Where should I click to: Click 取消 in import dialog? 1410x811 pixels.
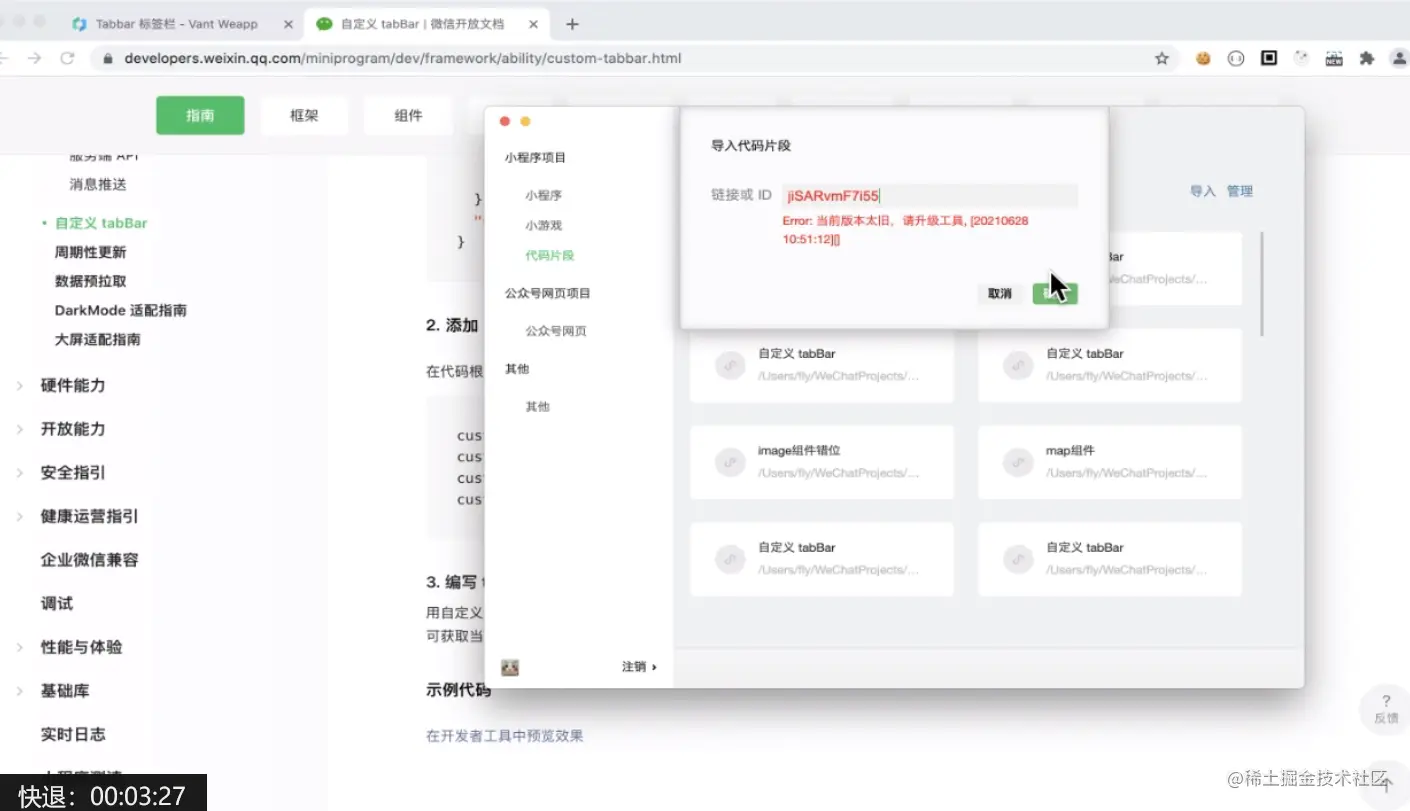pyautogui.click(x=999, y=293)
